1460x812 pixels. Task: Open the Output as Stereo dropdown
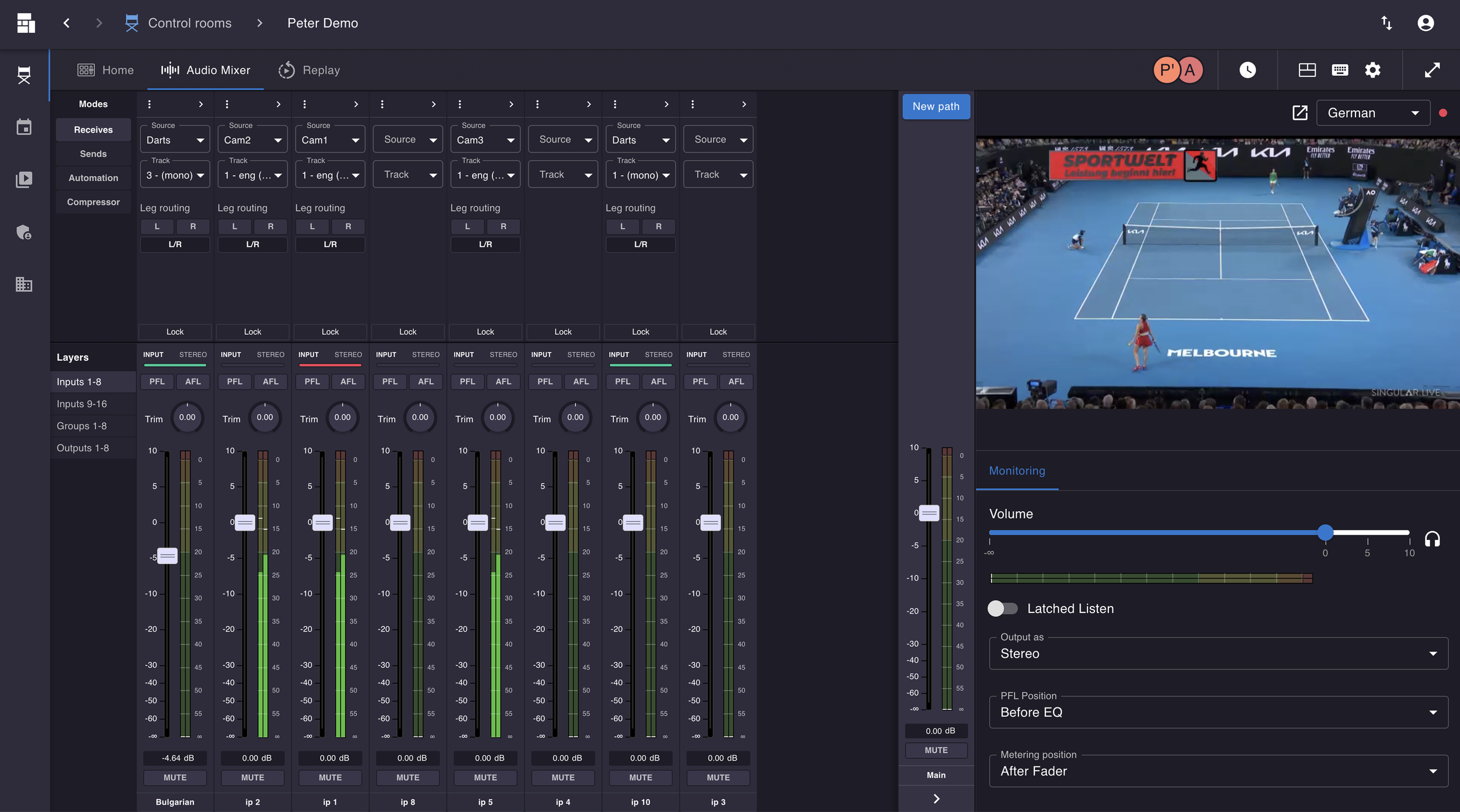pyautogui.click(x=1218, y=653)
